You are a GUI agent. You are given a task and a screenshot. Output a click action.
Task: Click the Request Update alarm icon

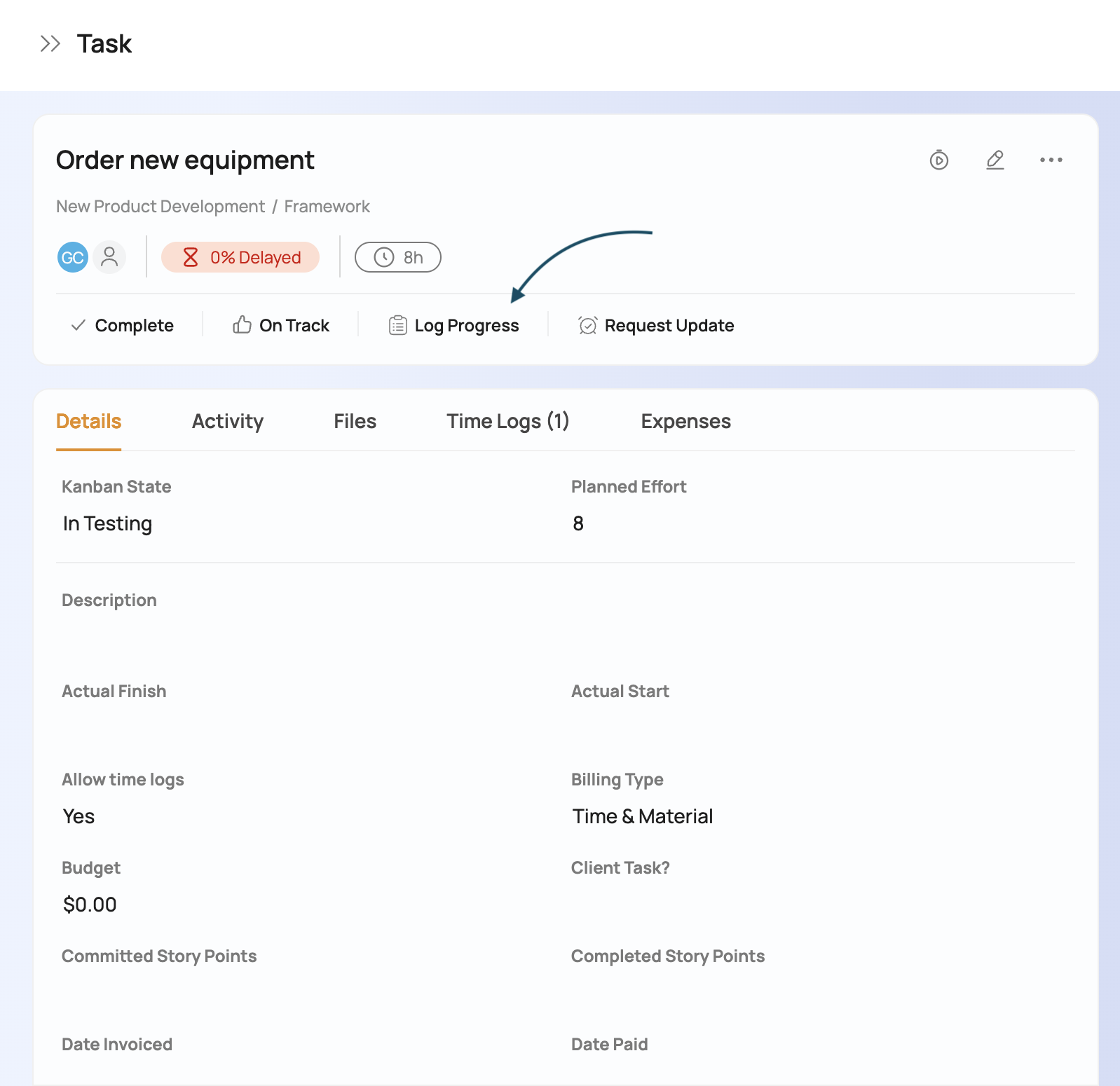click(587, 326)
